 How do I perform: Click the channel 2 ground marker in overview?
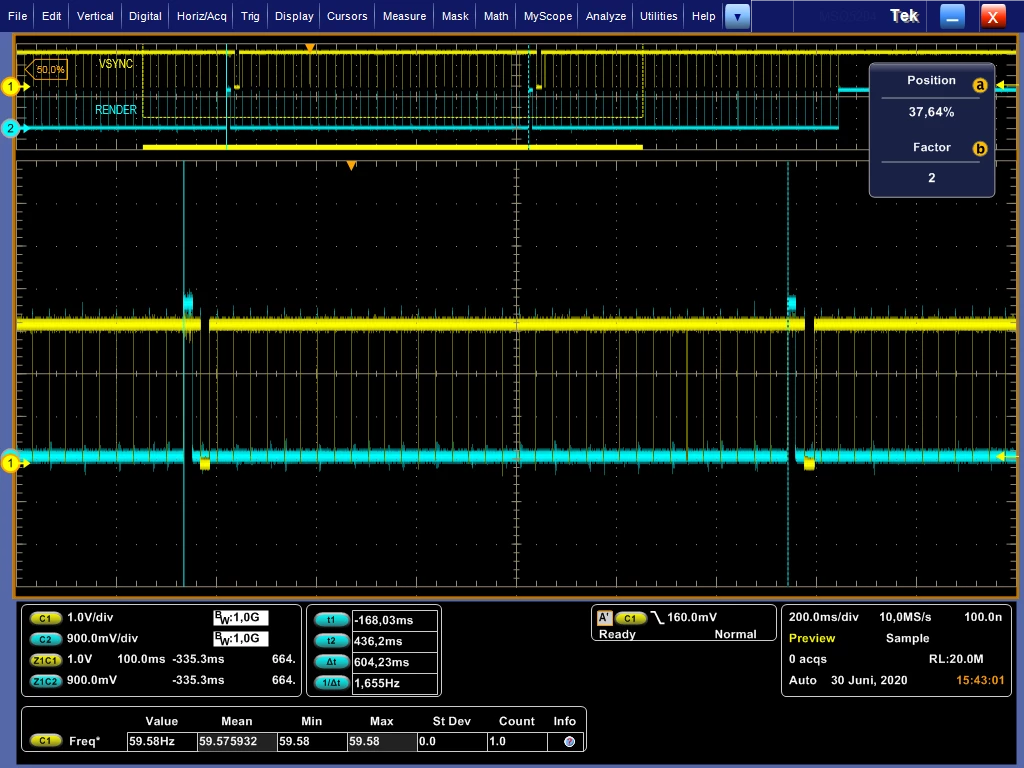11,128
